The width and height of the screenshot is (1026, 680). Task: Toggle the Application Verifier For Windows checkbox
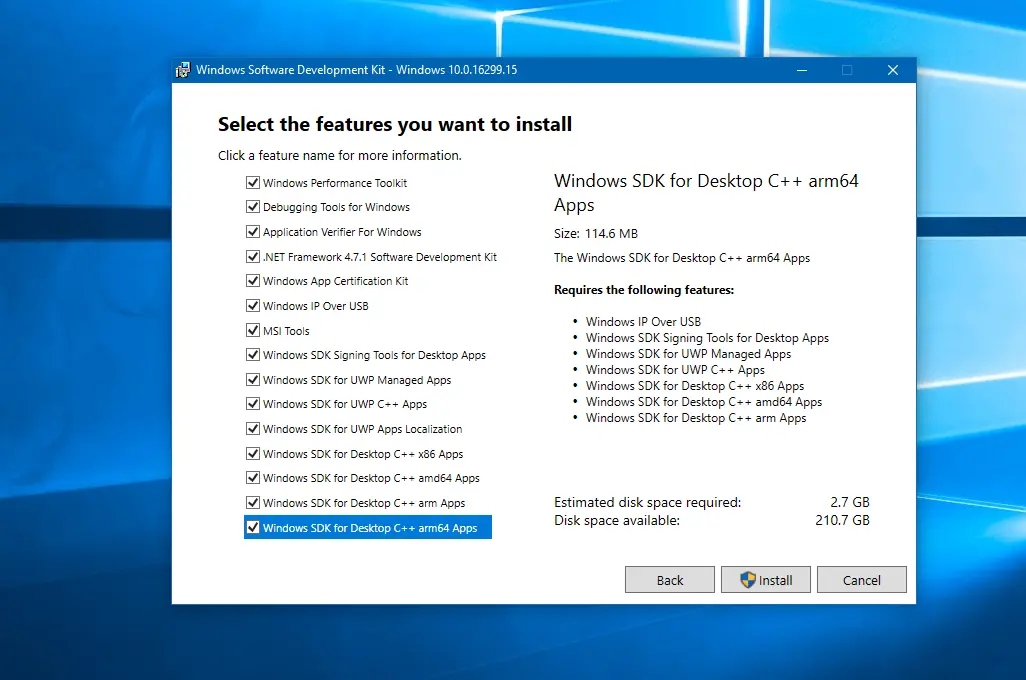point(253,232)
